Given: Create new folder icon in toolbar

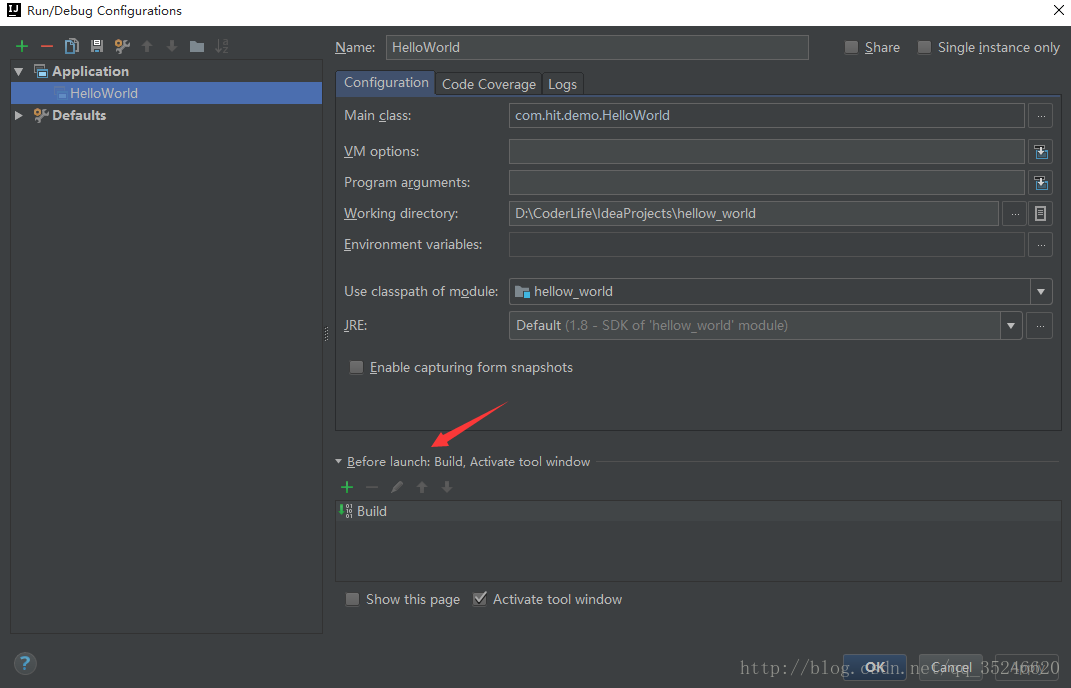Looking at the screenshot, I should [x=197, y=46].
